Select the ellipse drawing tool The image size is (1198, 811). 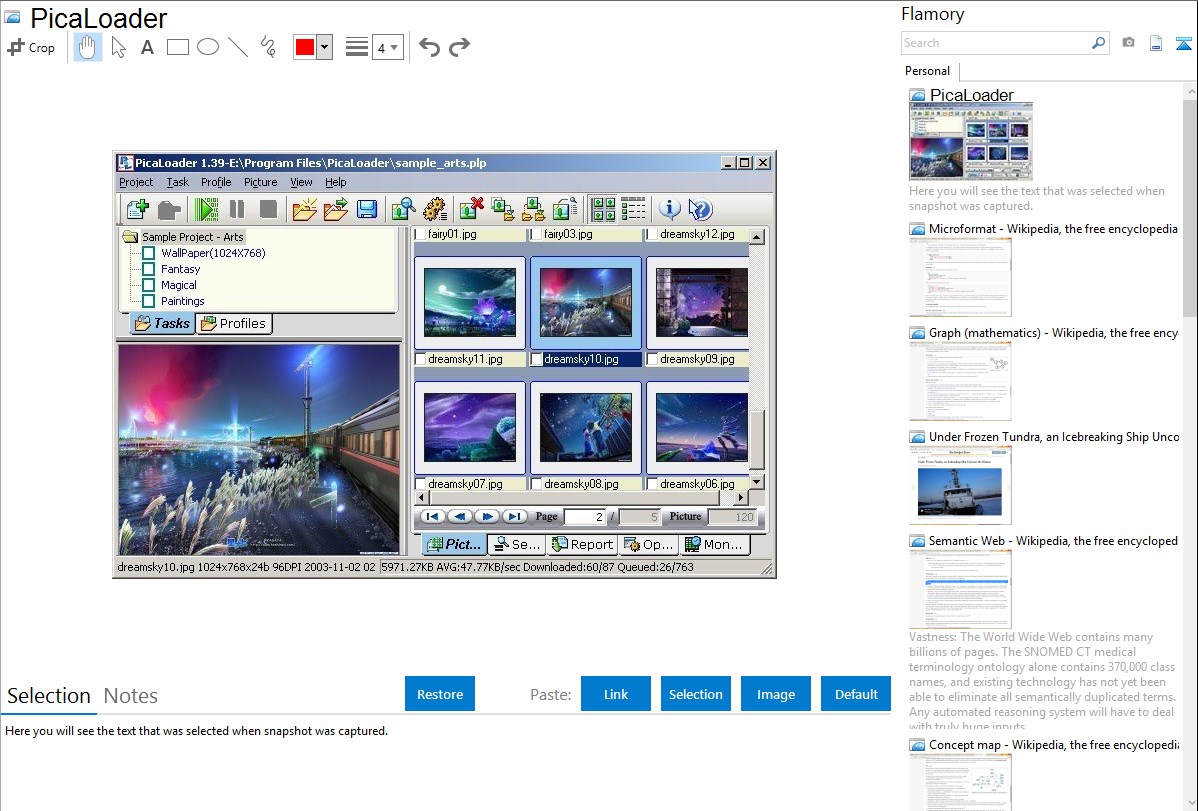tap(208, 47)
